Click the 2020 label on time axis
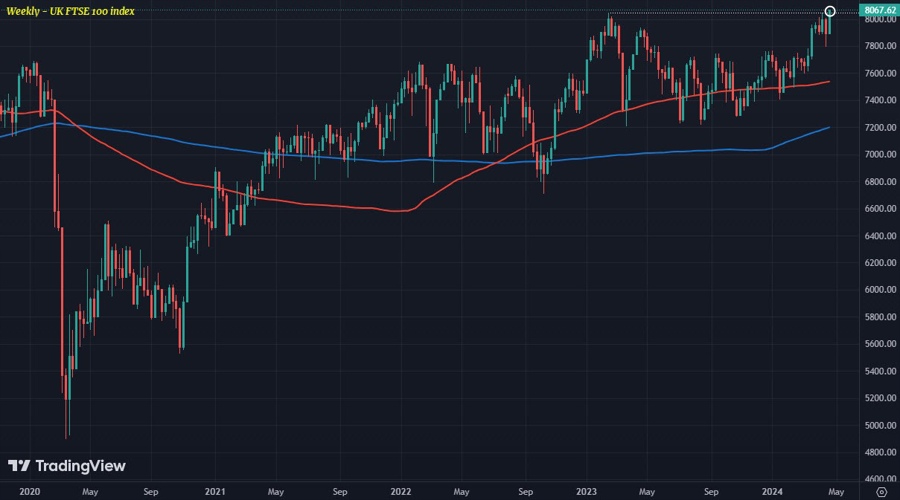 click(29, 492)
